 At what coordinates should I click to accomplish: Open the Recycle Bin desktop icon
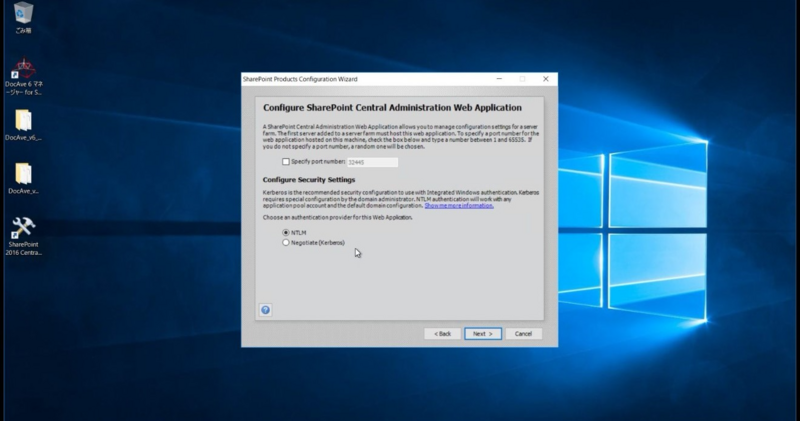pyautogui.click(x=23, y=17)
